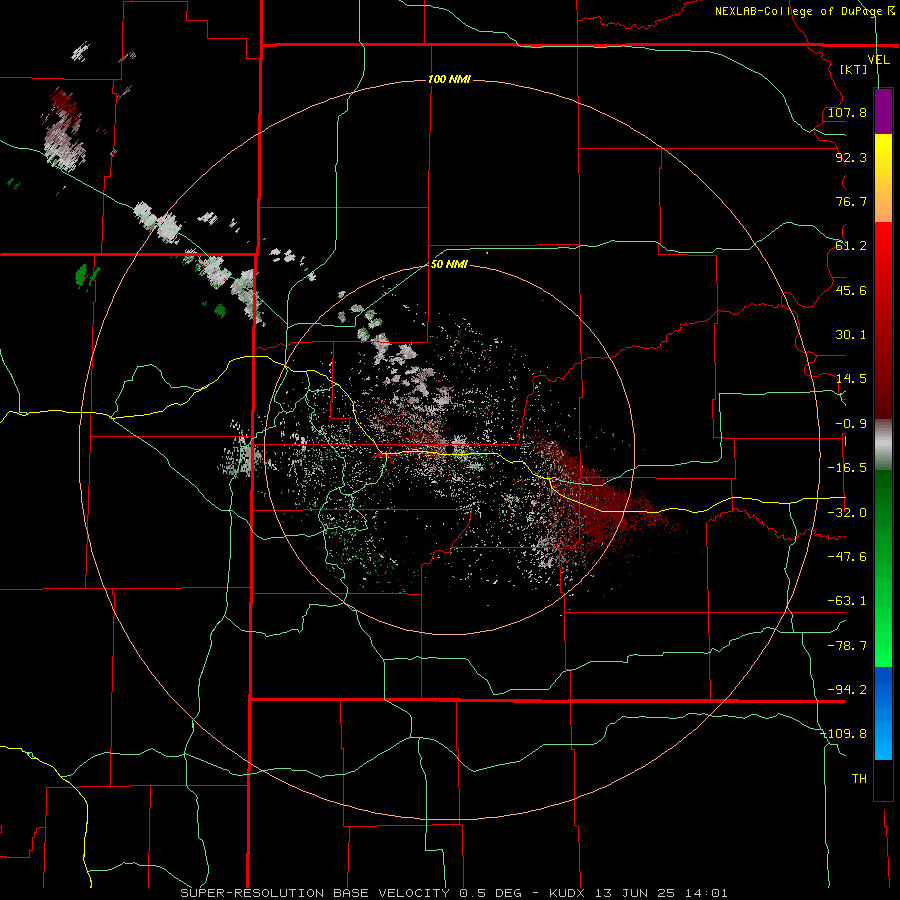Click the yellow-orange segment of the color bar
The image size is (900, 900).
point(883,178)
